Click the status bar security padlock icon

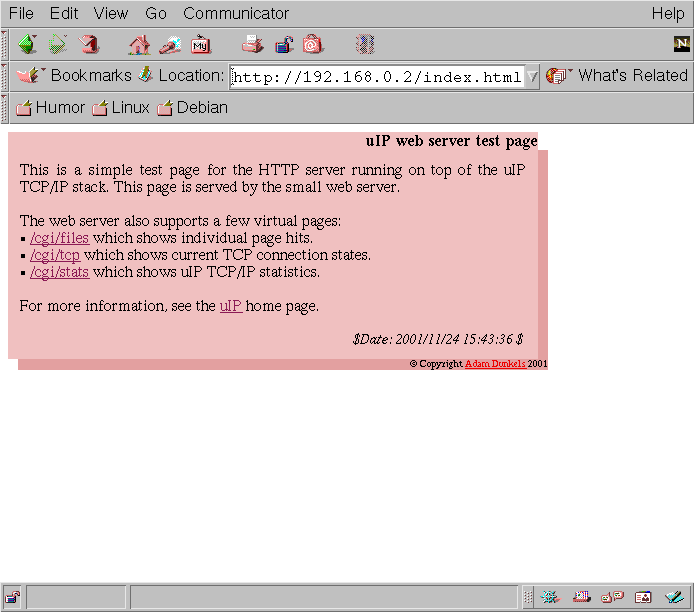coord(12,597)
